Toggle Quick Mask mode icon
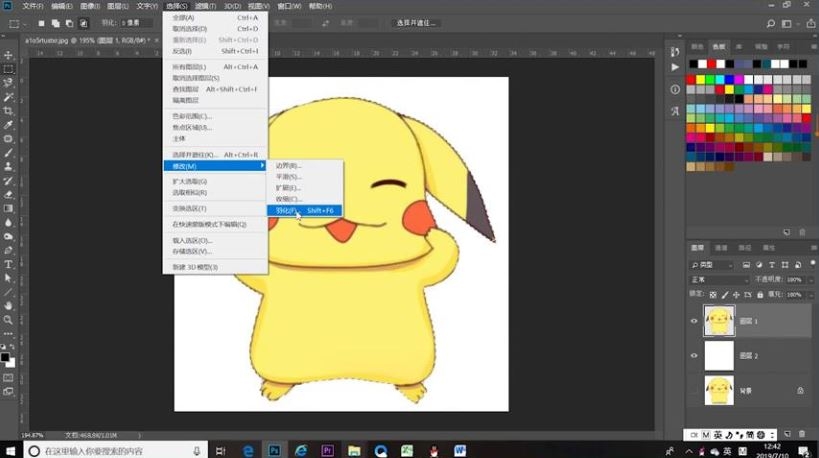The height and width of the screenshot is (458, 819). click(x=8, y=377)
